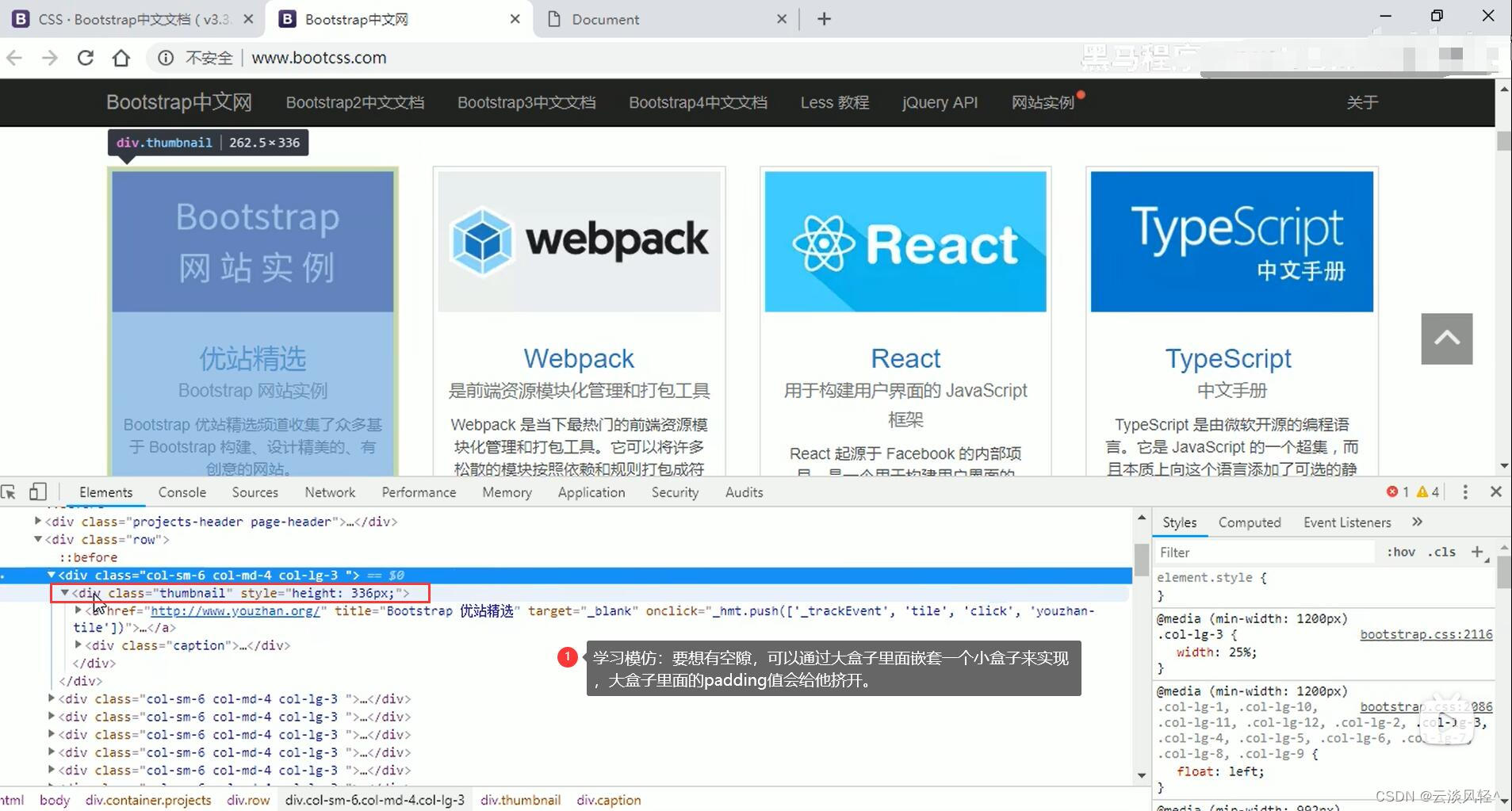1512x811 pixels.
Task: Activate the inspect element picker icon
Action: pos(10,492)
